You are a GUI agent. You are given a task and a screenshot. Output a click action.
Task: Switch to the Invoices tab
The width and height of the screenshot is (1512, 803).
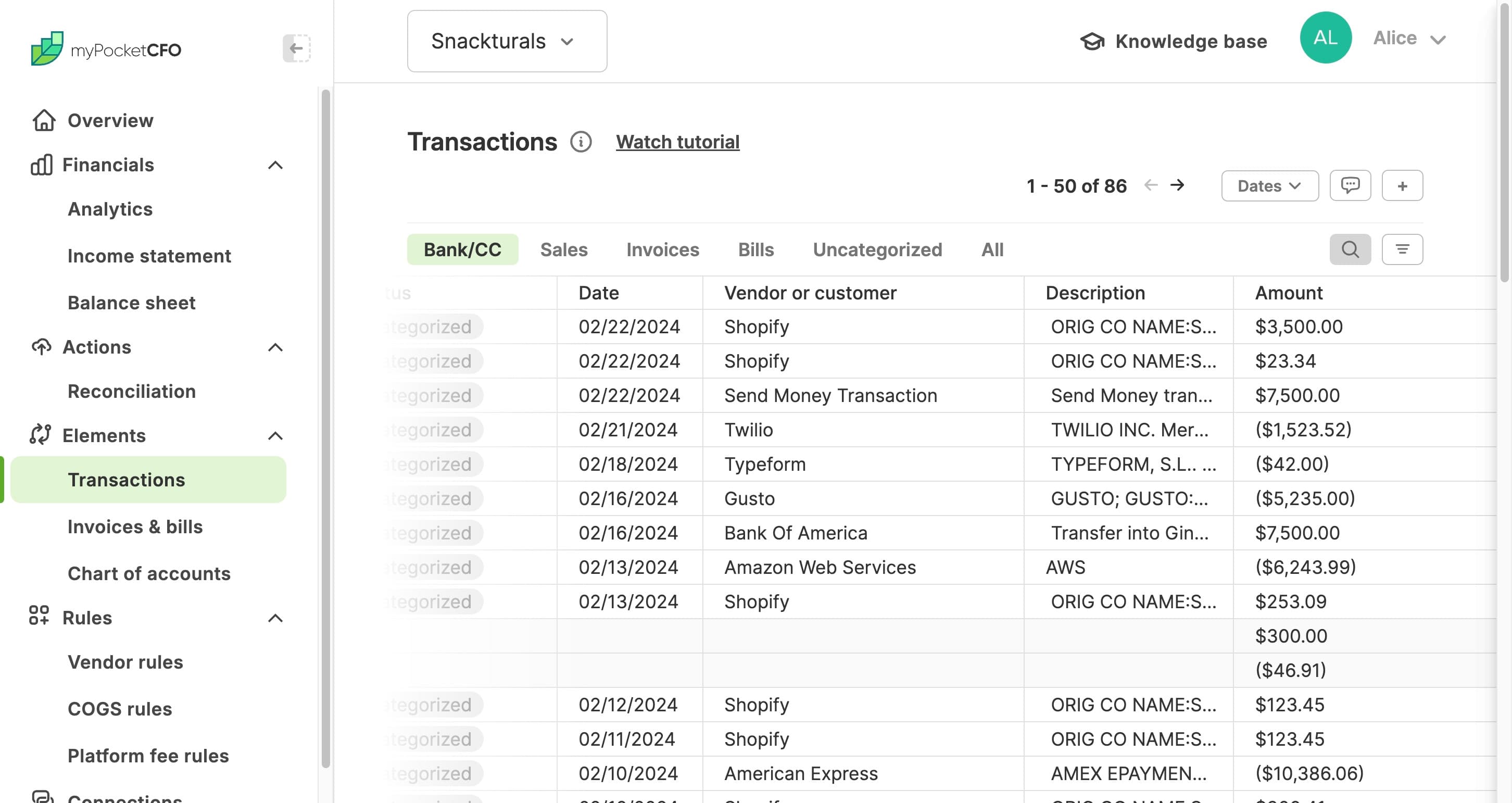[663, 249]
